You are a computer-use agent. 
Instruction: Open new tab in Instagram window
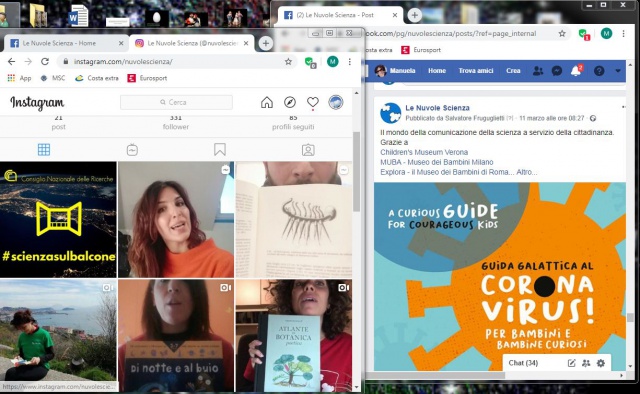pos(265,43)
